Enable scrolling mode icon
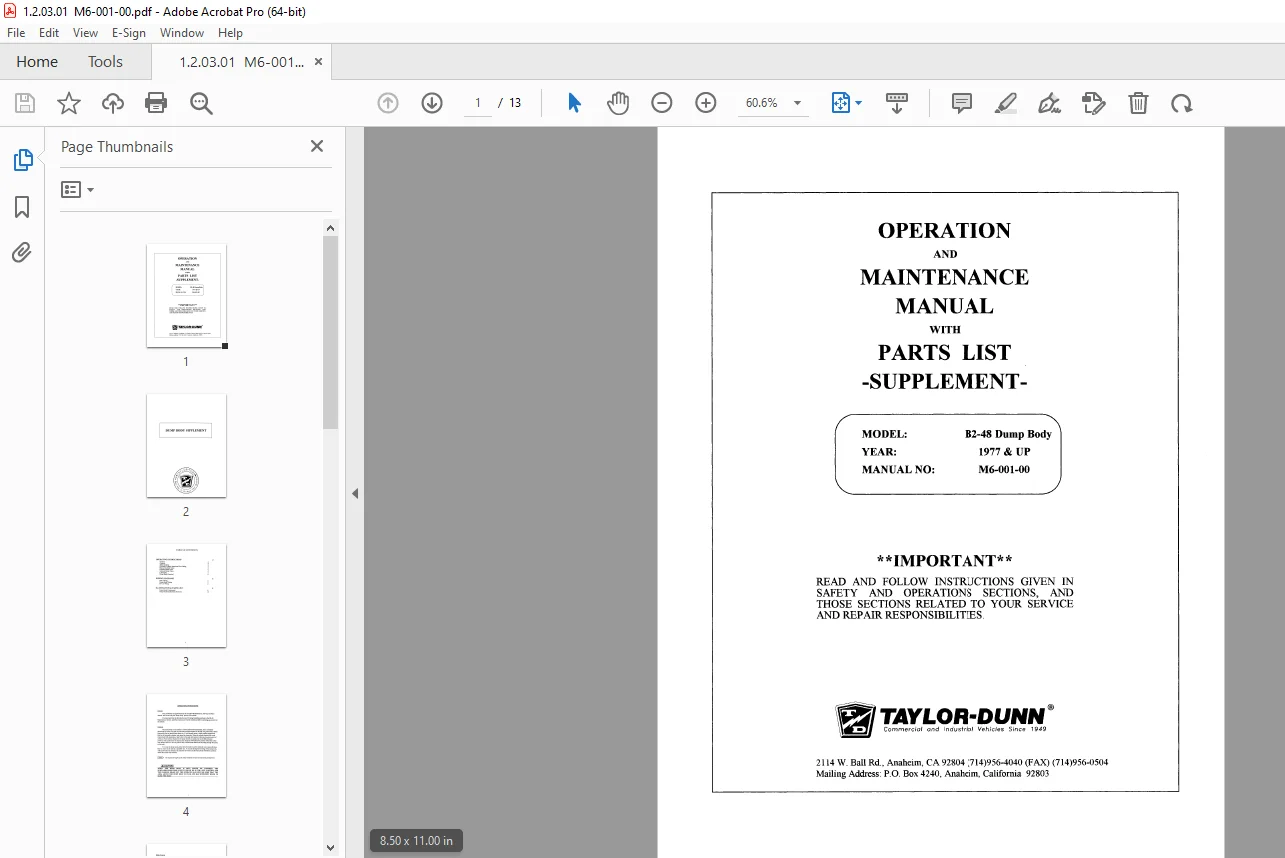 pyautogui.click(x=897, y=103)
